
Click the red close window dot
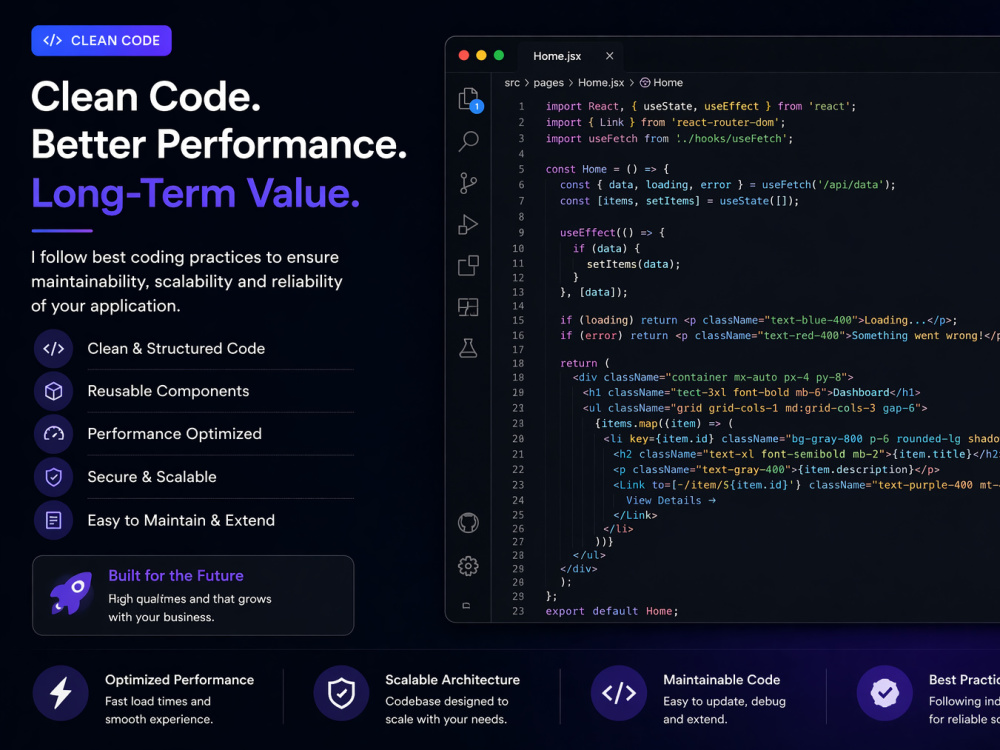tap(464, 55)
